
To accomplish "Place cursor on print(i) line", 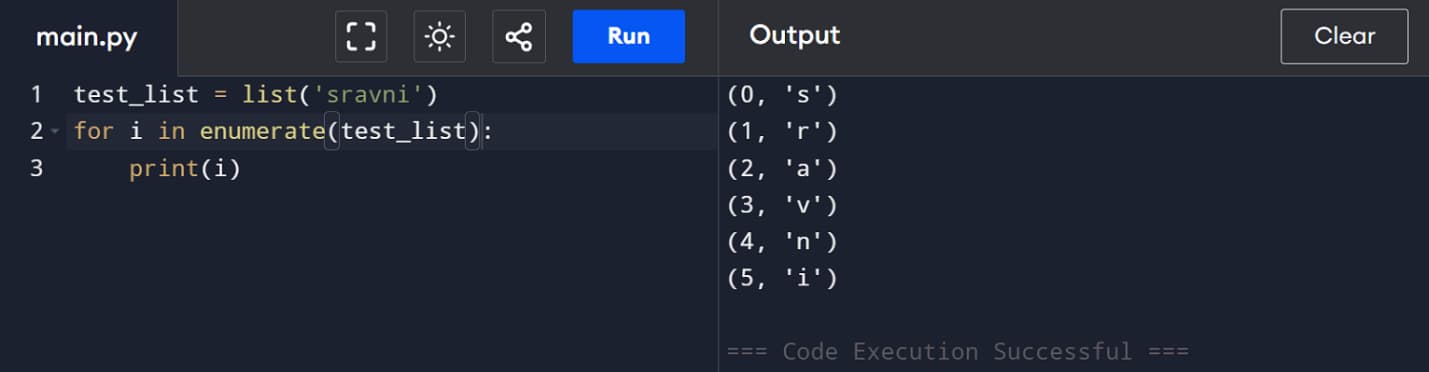I will pyautogui.click(x=392, y=168).
